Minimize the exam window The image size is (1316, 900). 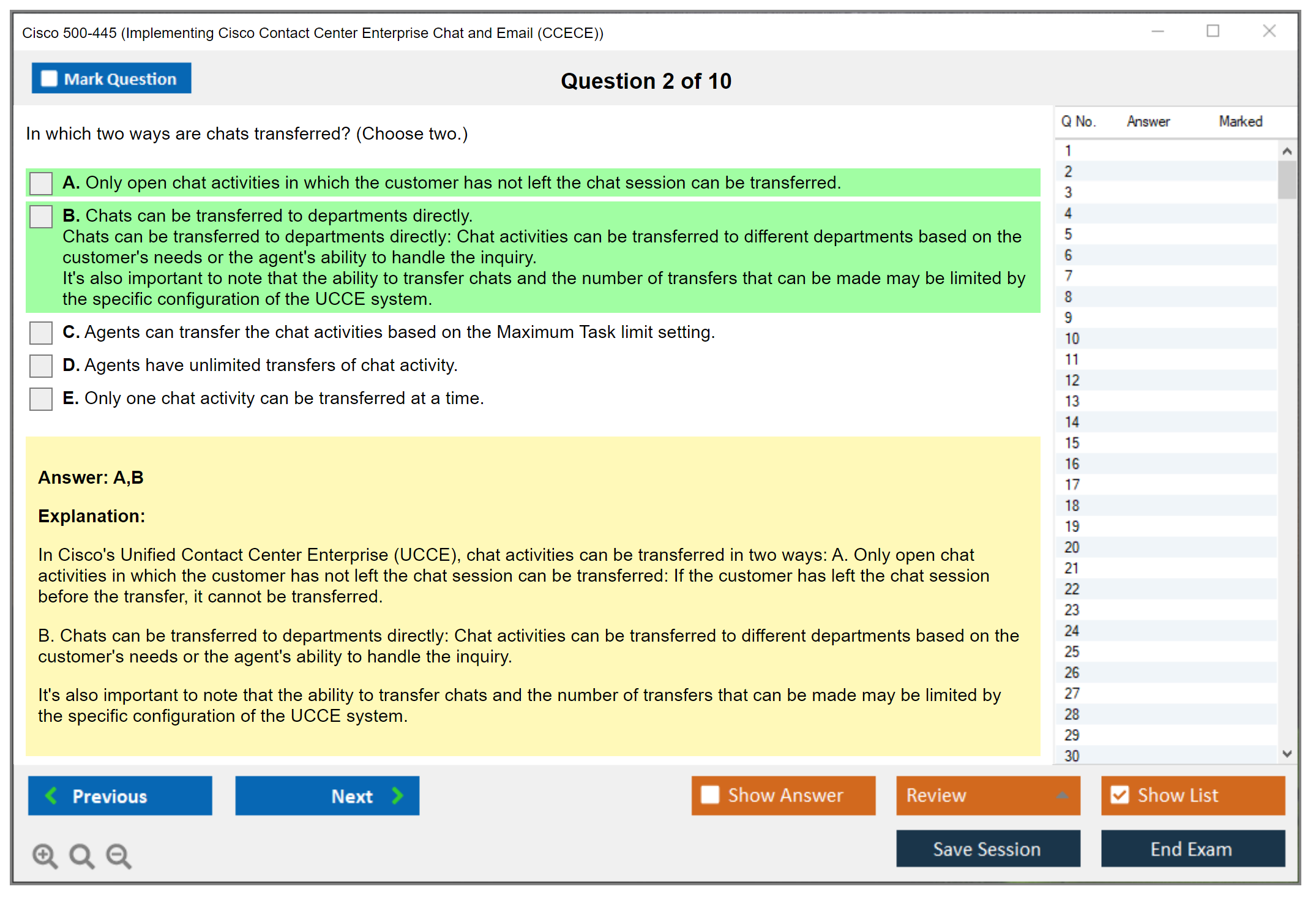coord(1157,31)
